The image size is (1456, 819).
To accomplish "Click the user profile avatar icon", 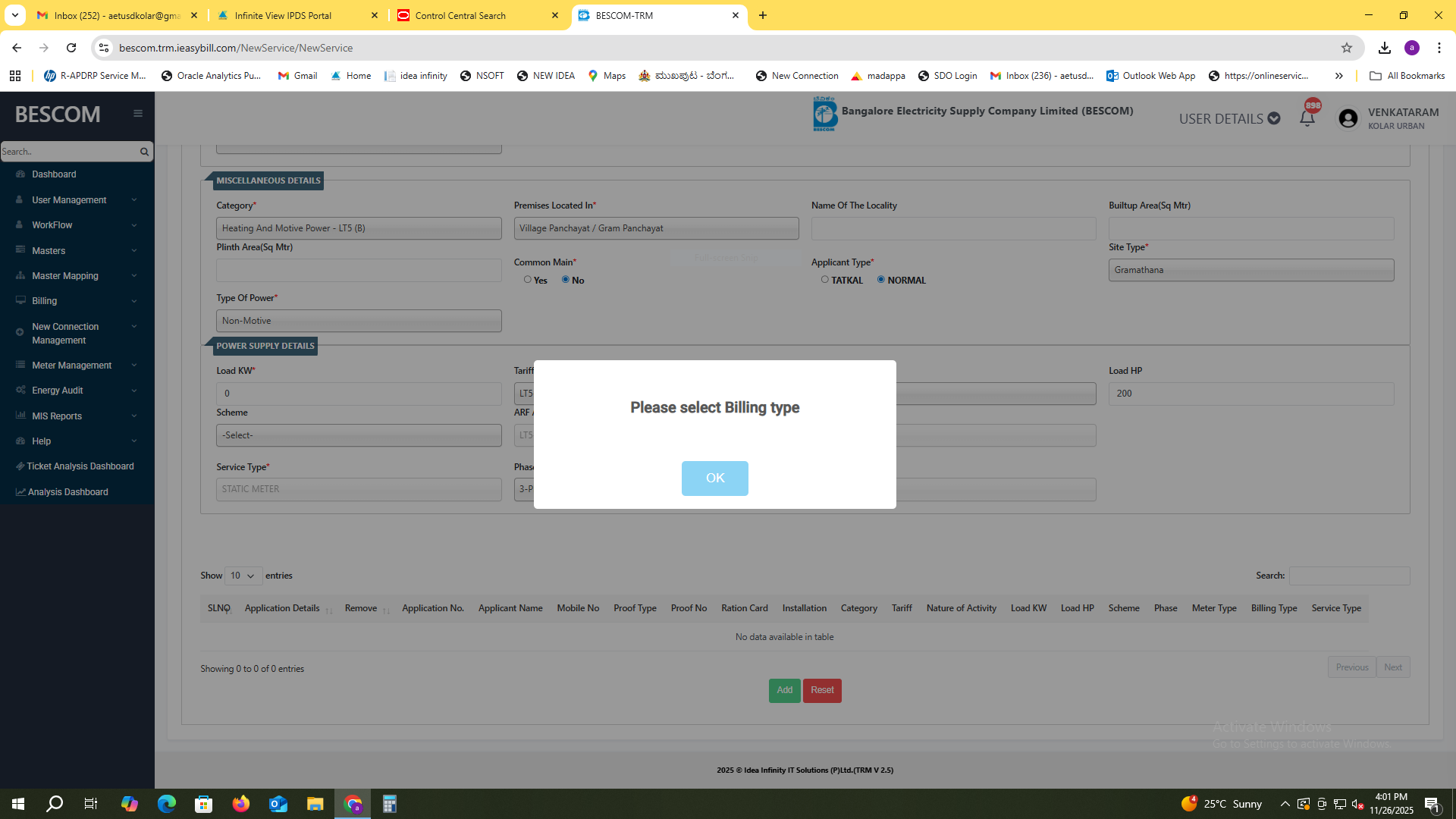I will [x=1348, y=119].
